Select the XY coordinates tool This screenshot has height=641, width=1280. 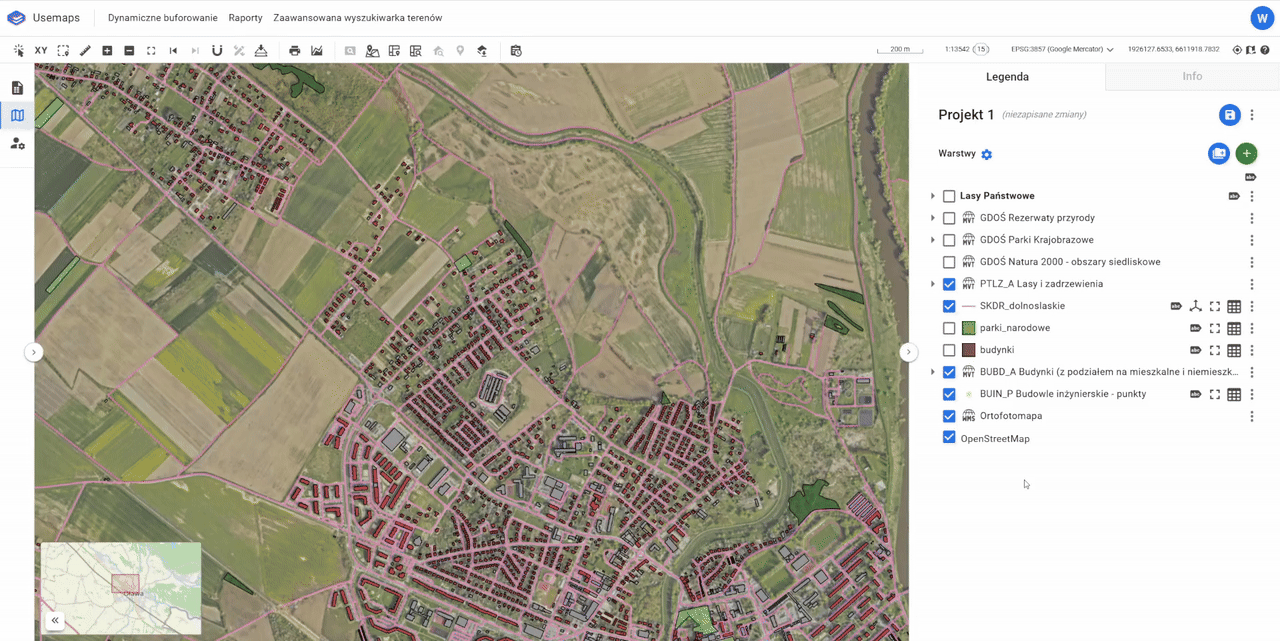click(41, 50)
